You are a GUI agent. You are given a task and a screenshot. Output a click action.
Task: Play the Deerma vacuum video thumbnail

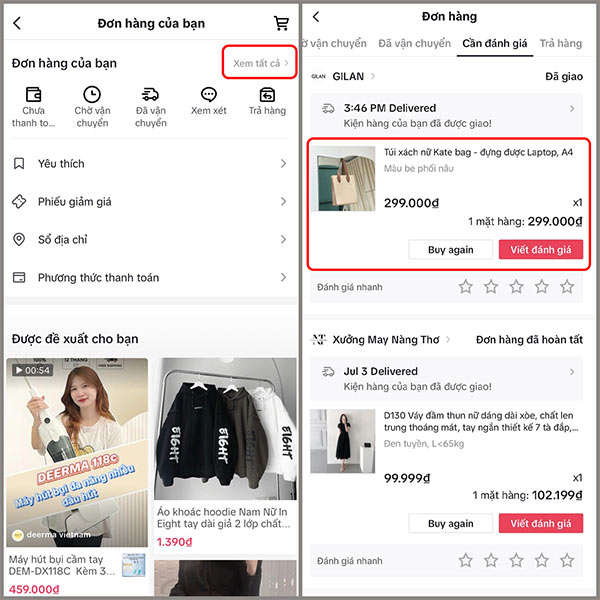pyautogui.click(x=77, y=452)
